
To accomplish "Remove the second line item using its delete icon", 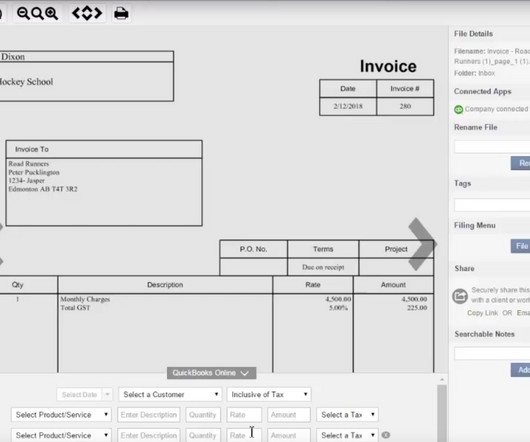I will coord(386,435).
